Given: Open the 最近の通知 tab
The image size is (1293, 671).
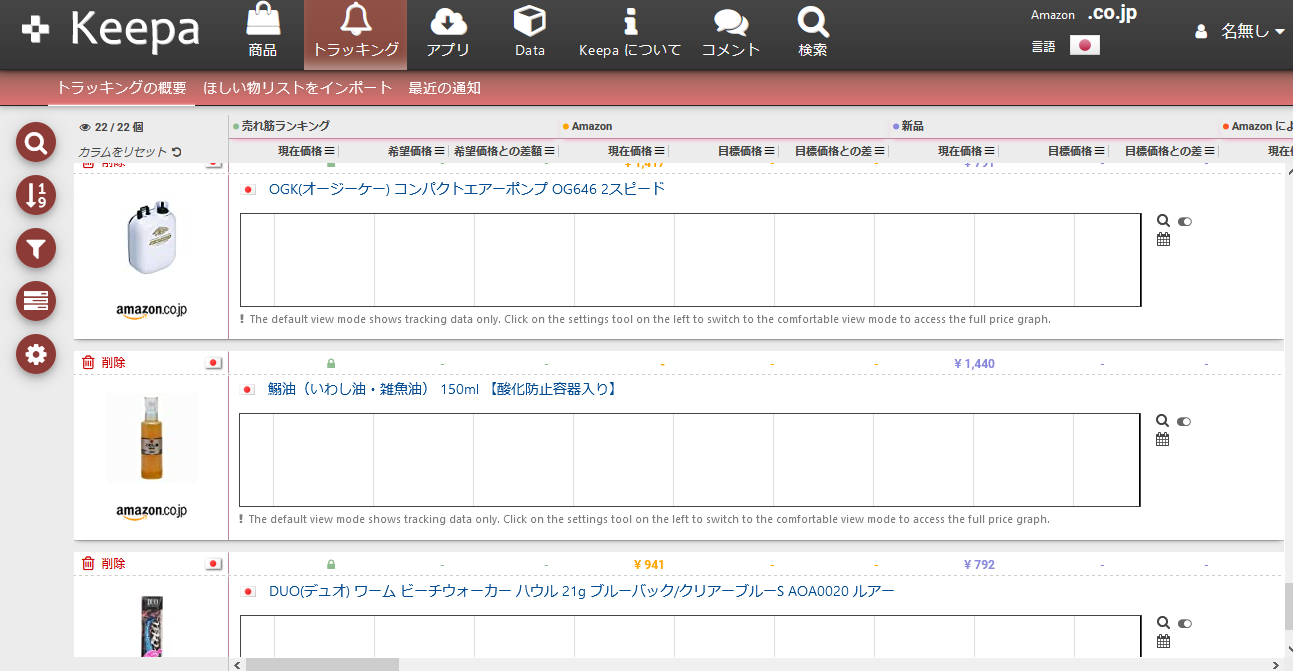Looking at the screenshot, I should pyautogui.click(x=444, y=87).
